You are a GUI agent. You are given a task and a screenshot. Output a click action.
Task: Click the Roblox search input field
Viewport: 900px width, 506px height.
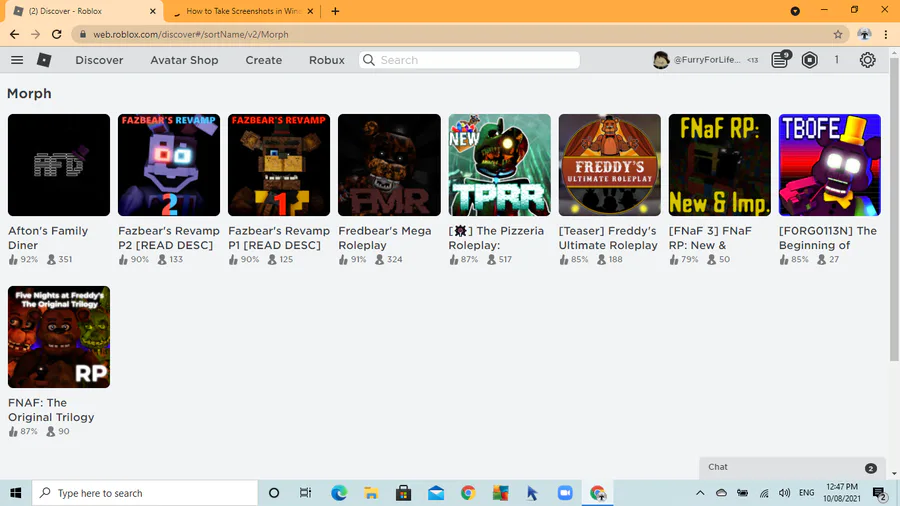[470, 60]
